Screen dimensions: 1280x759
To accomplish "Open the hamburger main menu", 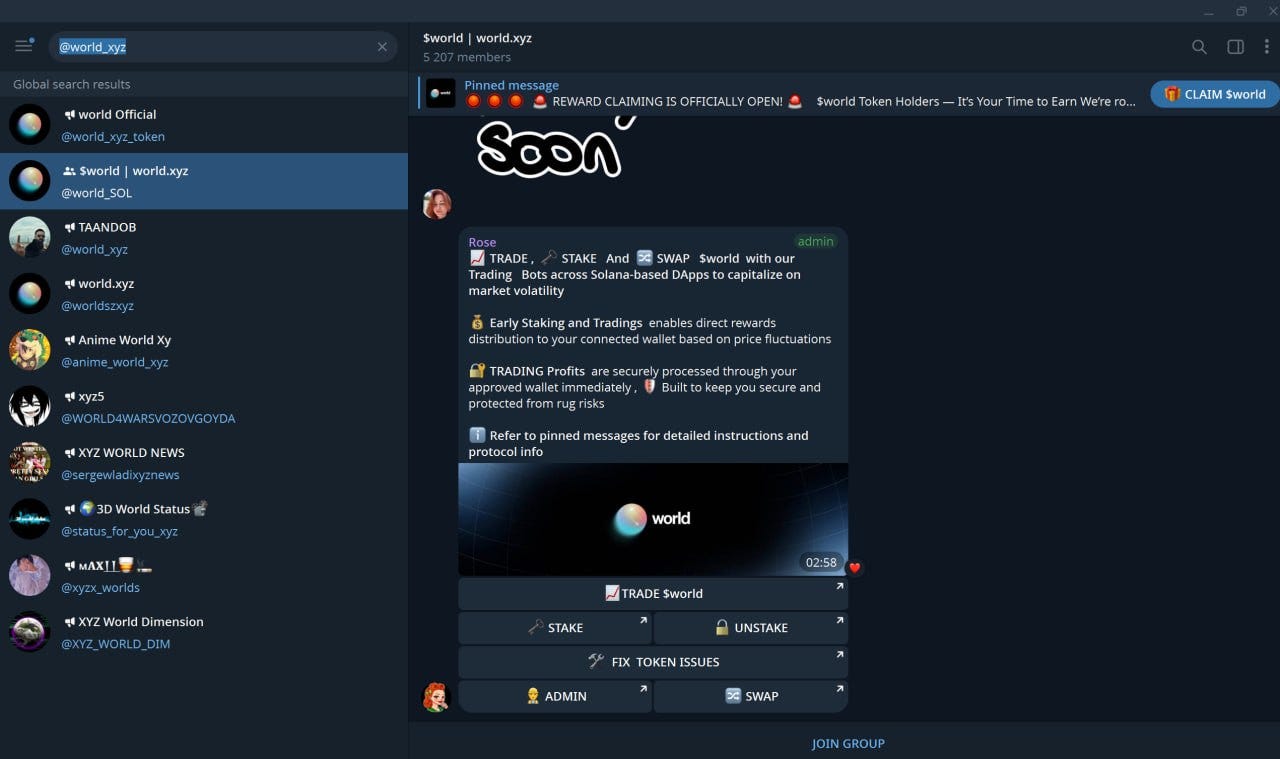I will [24, 46].
